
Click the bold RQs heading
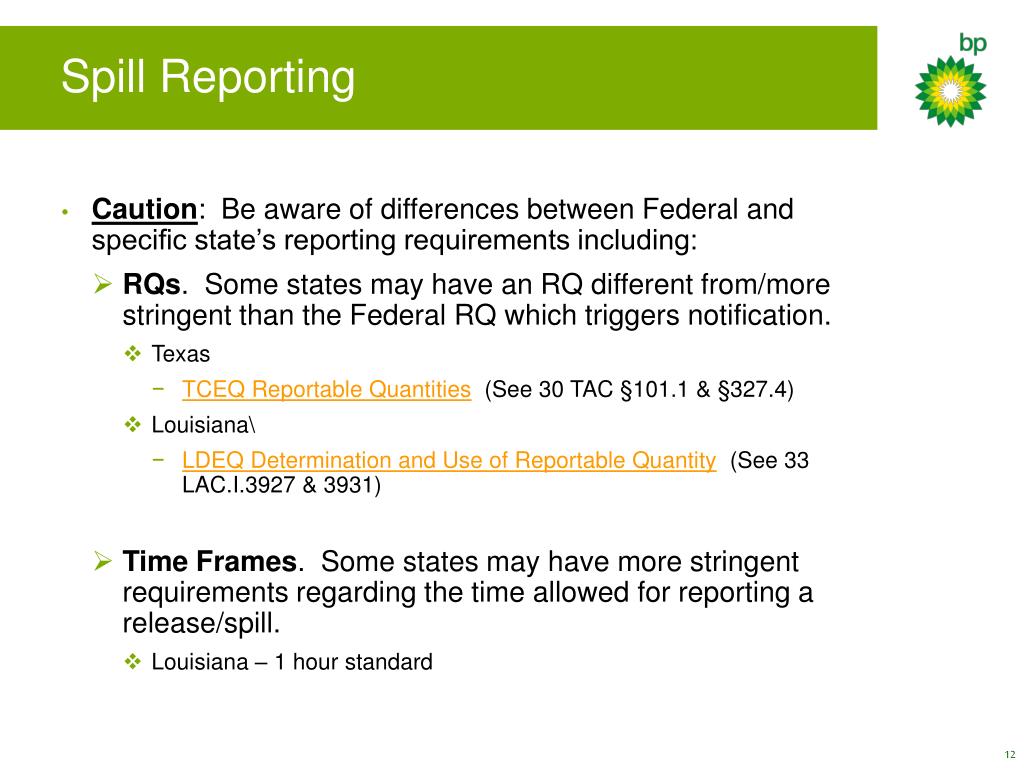click(x=152, y=285)
